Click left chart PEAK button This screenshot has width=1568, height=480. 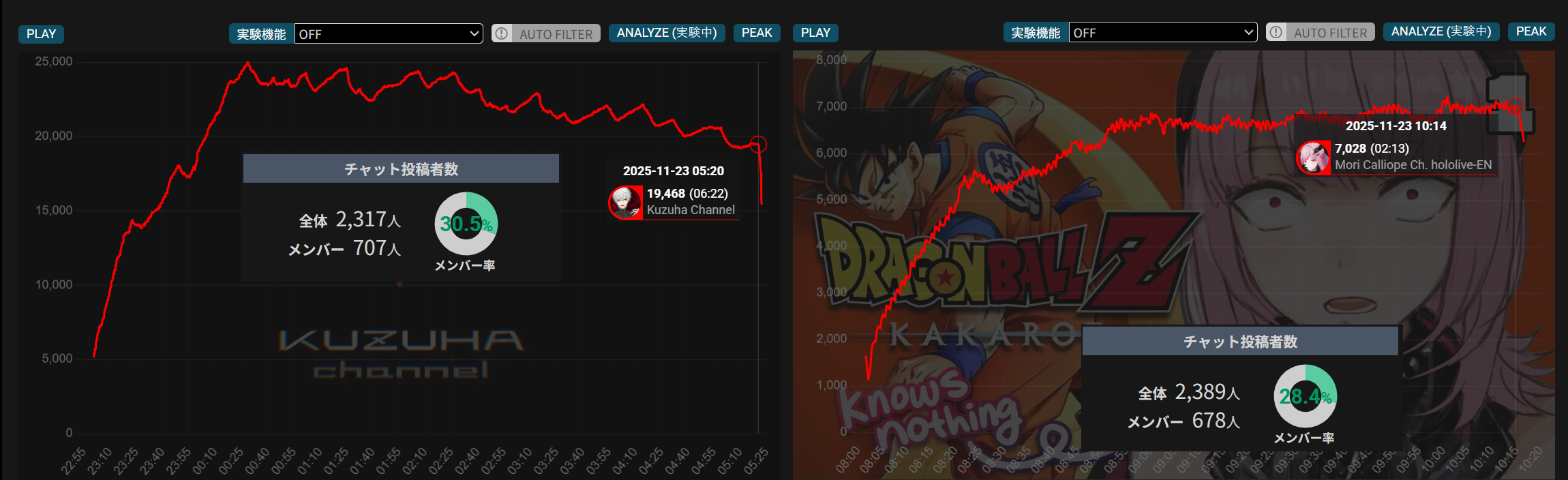point(757,33)
